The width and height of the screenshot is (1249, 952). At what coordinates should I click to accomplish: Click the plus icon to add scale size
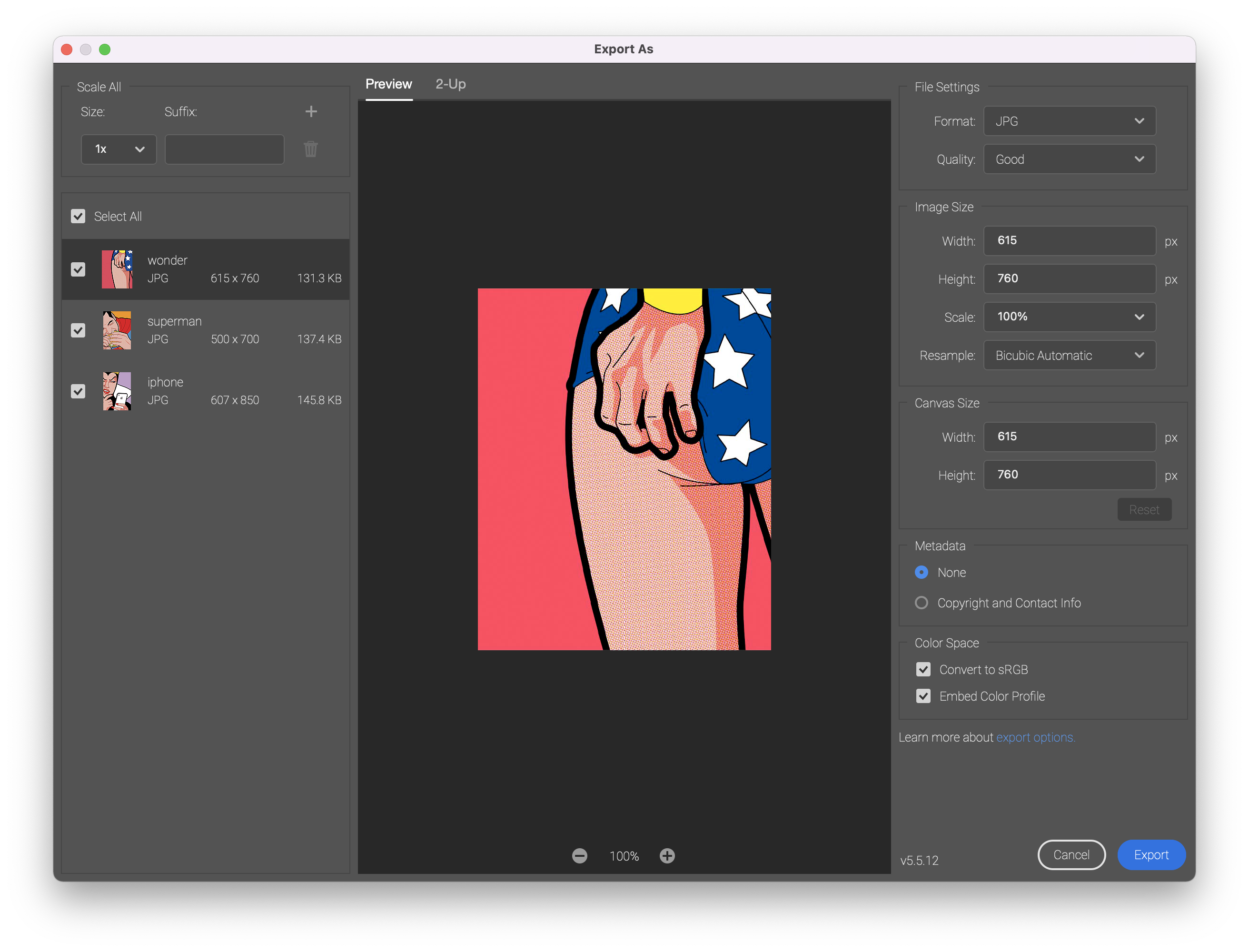click(311, 111)
